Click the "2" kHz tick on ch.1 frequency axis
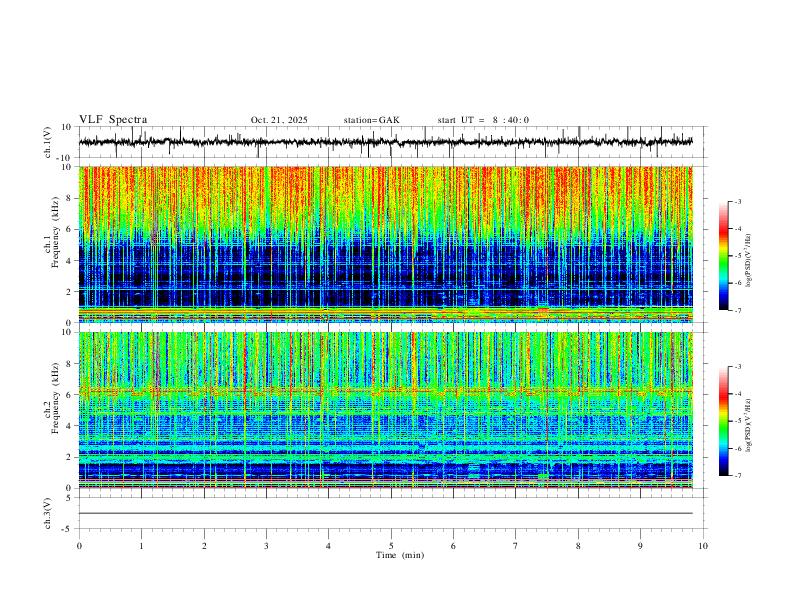 click(70, 291)
